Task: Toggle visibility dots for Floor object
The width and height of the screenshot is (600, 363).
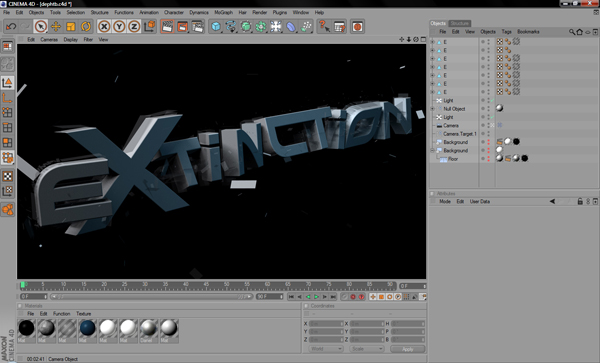Action: [x=488, y=159]
